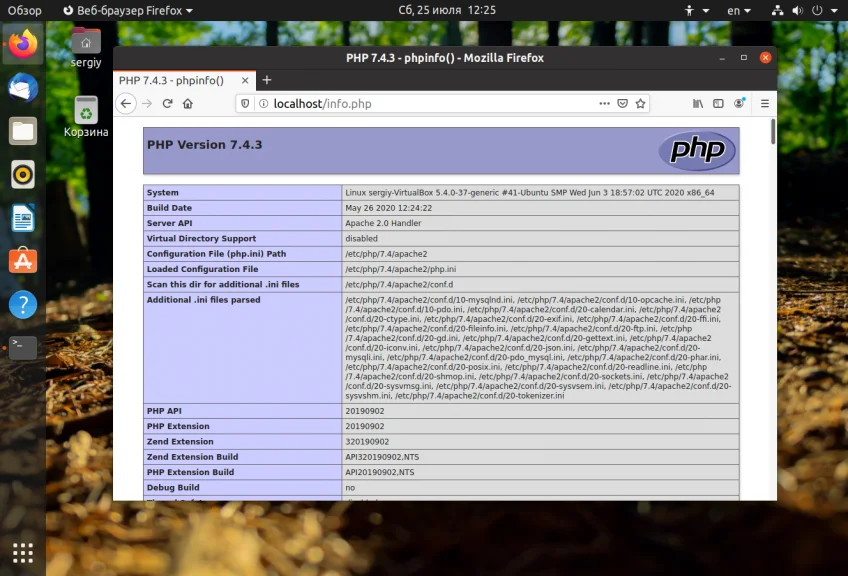
Task: Click the System row label
Action: point(162,193)
